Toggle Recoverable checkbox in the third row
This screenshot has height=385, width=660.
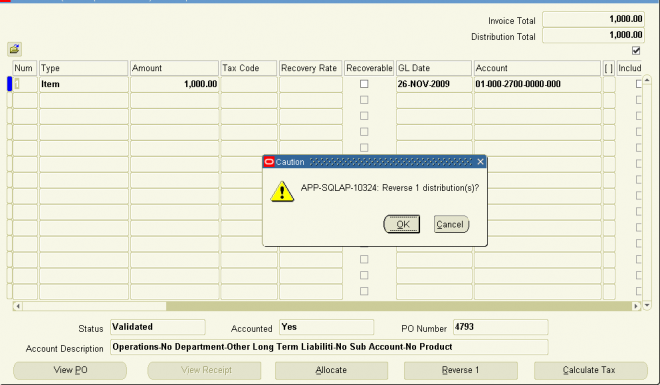364,116
